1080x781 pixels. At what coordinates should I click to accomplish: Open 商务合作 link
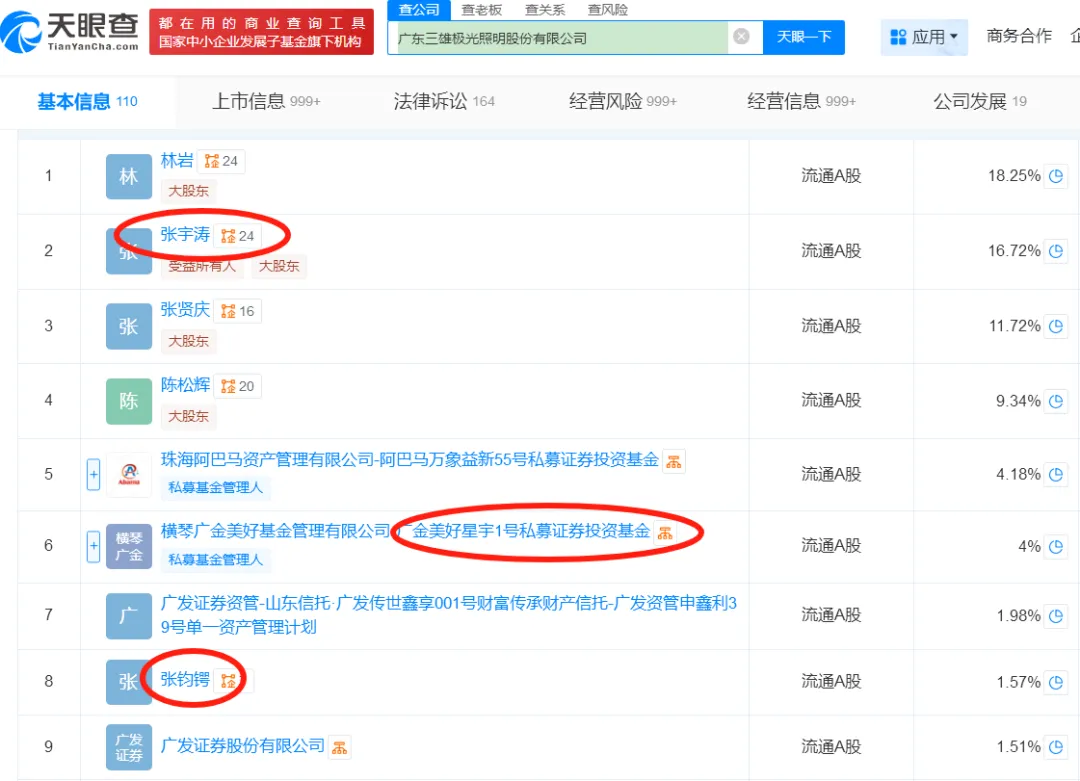[1019, 36]
